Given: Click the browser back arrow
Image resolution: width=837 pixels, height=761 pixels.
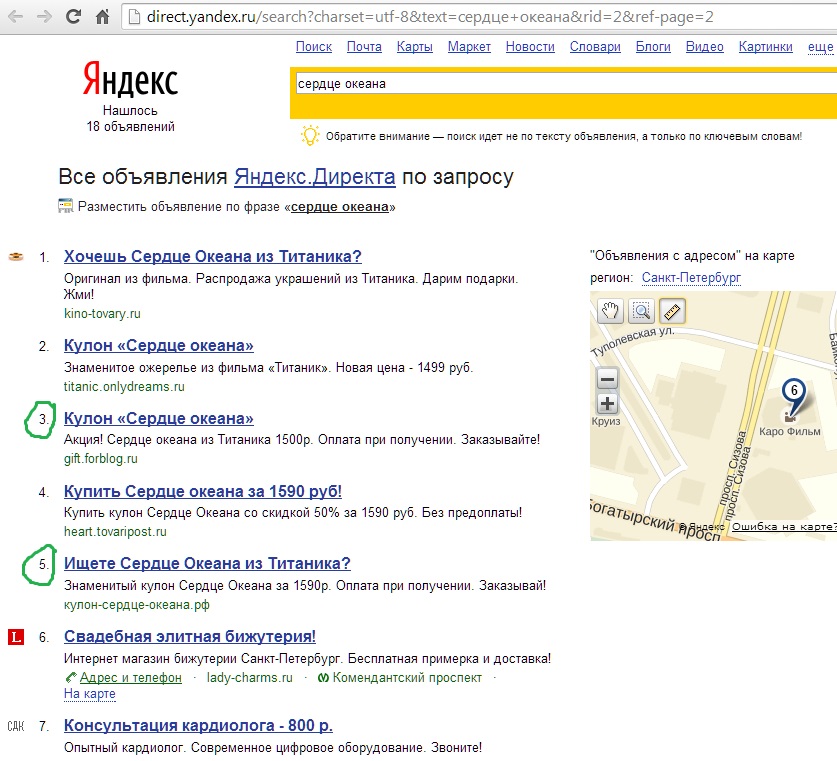Looking at the screenshot, I should coord(15,17).
